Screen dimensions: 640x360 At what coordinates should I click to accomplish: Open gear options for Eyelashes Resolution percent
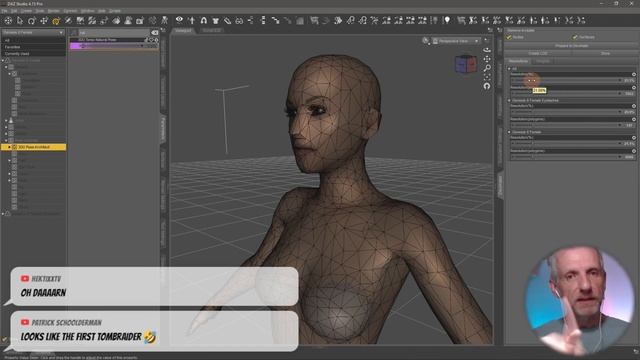tap(633, 106)
